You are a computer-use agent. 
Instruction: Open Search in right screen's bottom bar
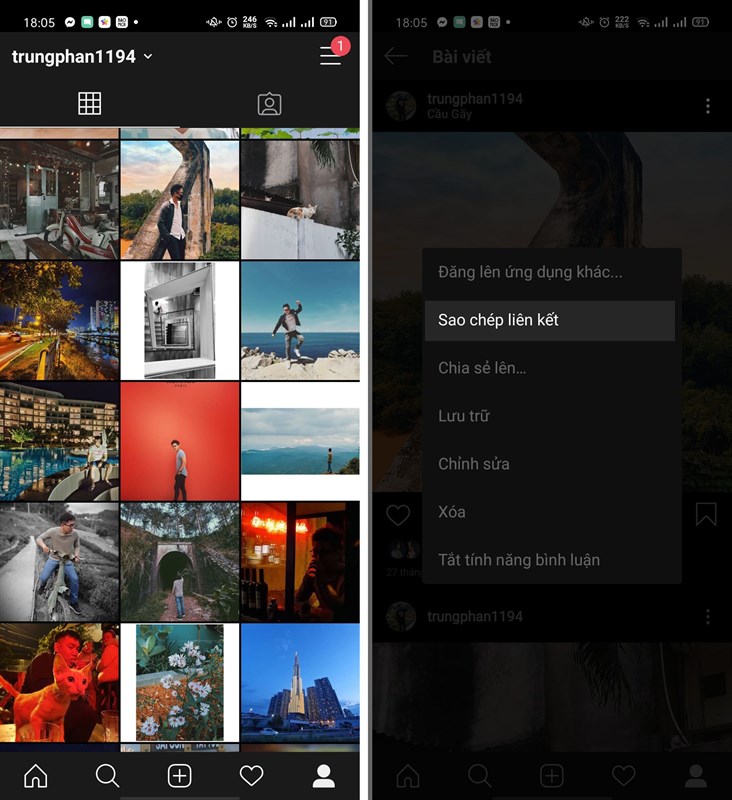[x=479, y=776]
